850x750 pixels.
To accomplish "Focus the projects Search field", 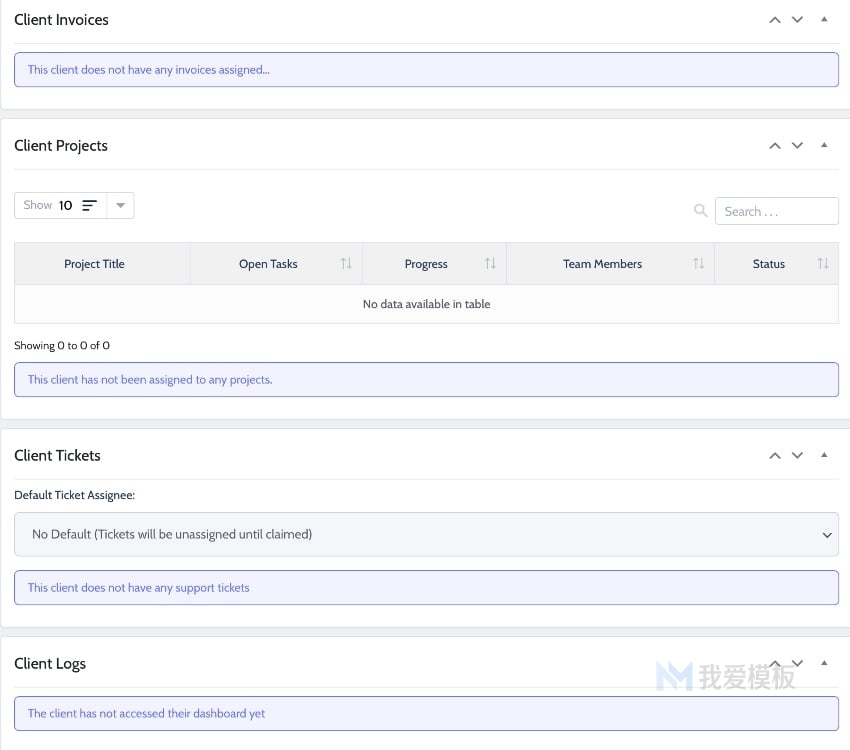I will tap(776, 211).
